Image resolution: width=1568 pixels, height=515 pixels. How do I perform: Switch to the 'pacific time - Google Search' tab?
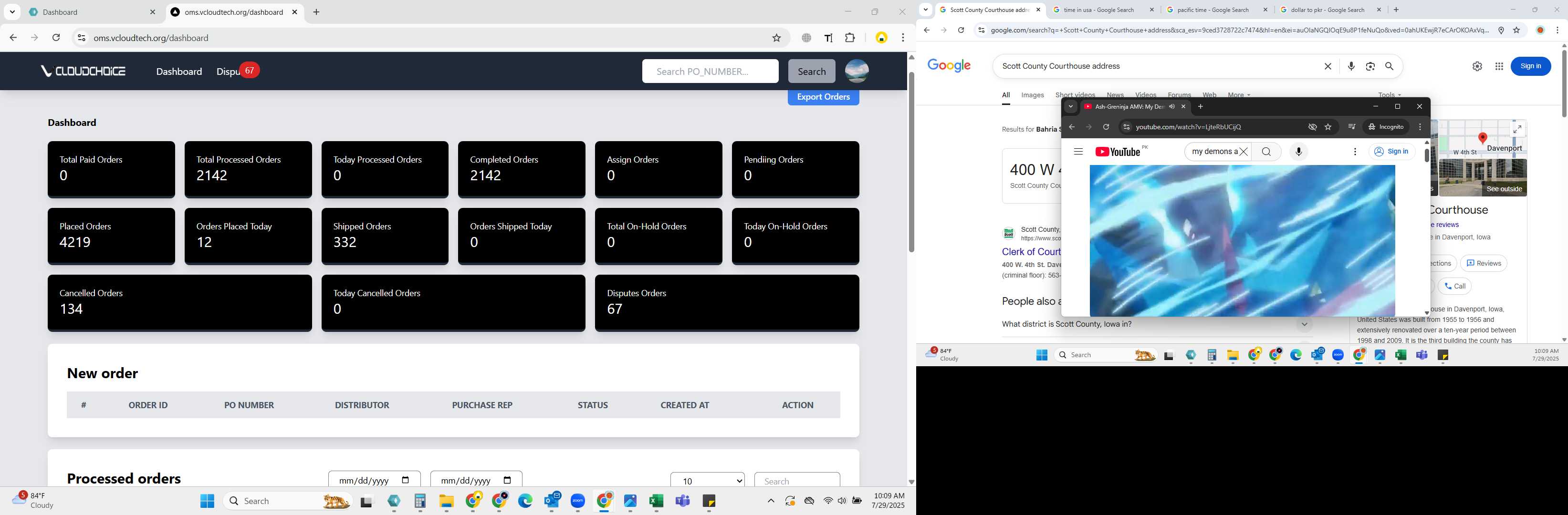coord(1217,10)
